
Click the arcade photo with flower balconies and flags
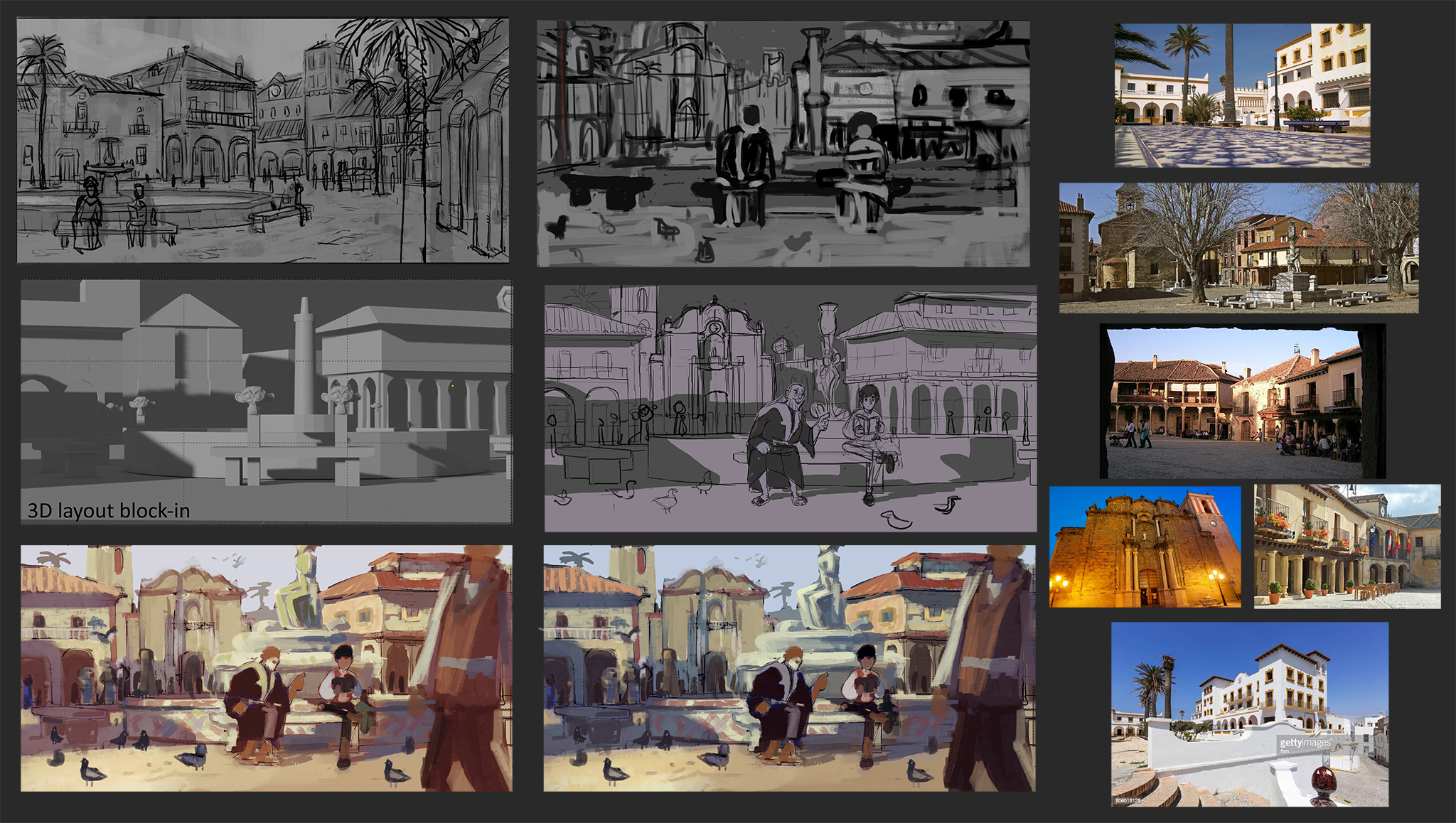1347,547
